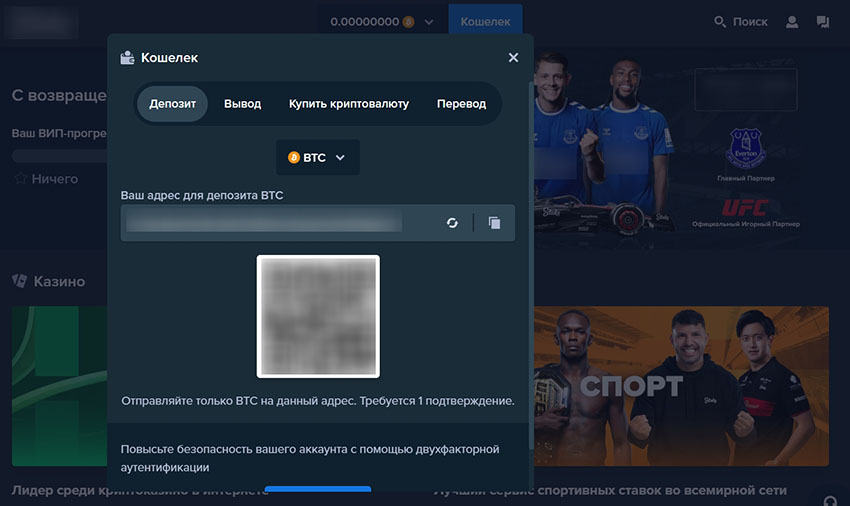850x506 pixels.
Task: Click the Bitcoin coin icon beside balance
Action: [x=409, y=22]
